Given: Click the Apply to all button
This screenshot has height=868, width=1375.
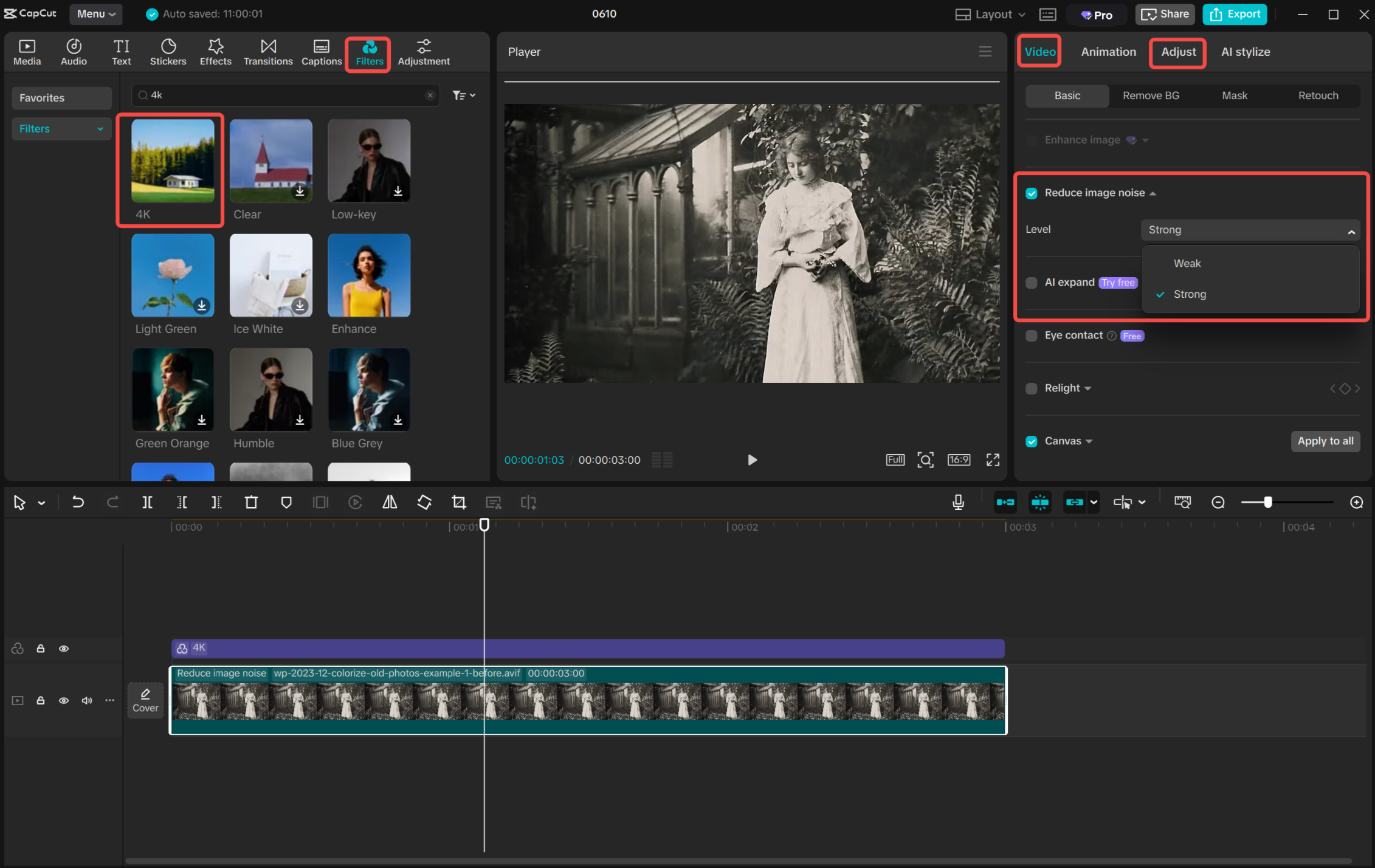Looking at the screenshot, I should coord(1325,441).
